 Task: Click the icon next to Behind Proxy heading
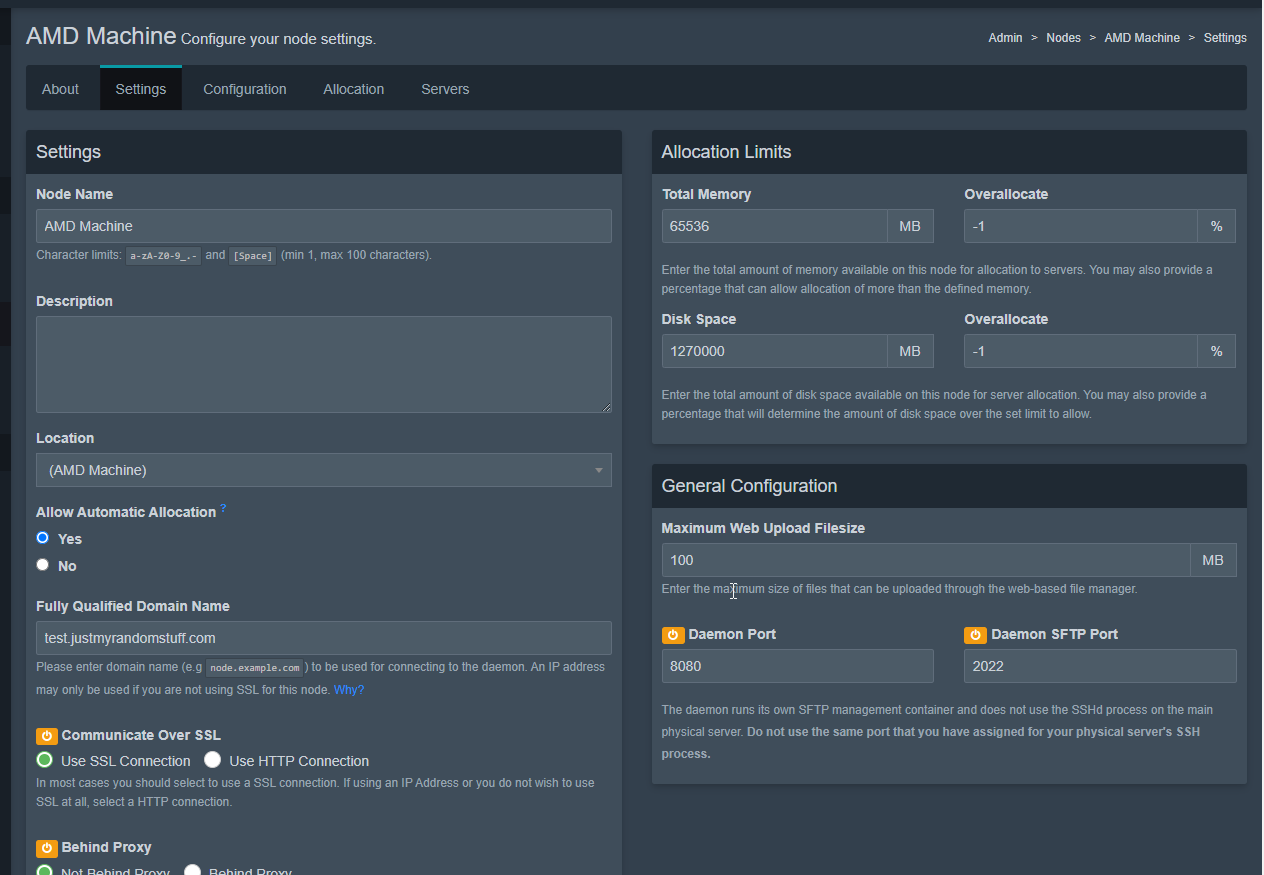point(46,847)
